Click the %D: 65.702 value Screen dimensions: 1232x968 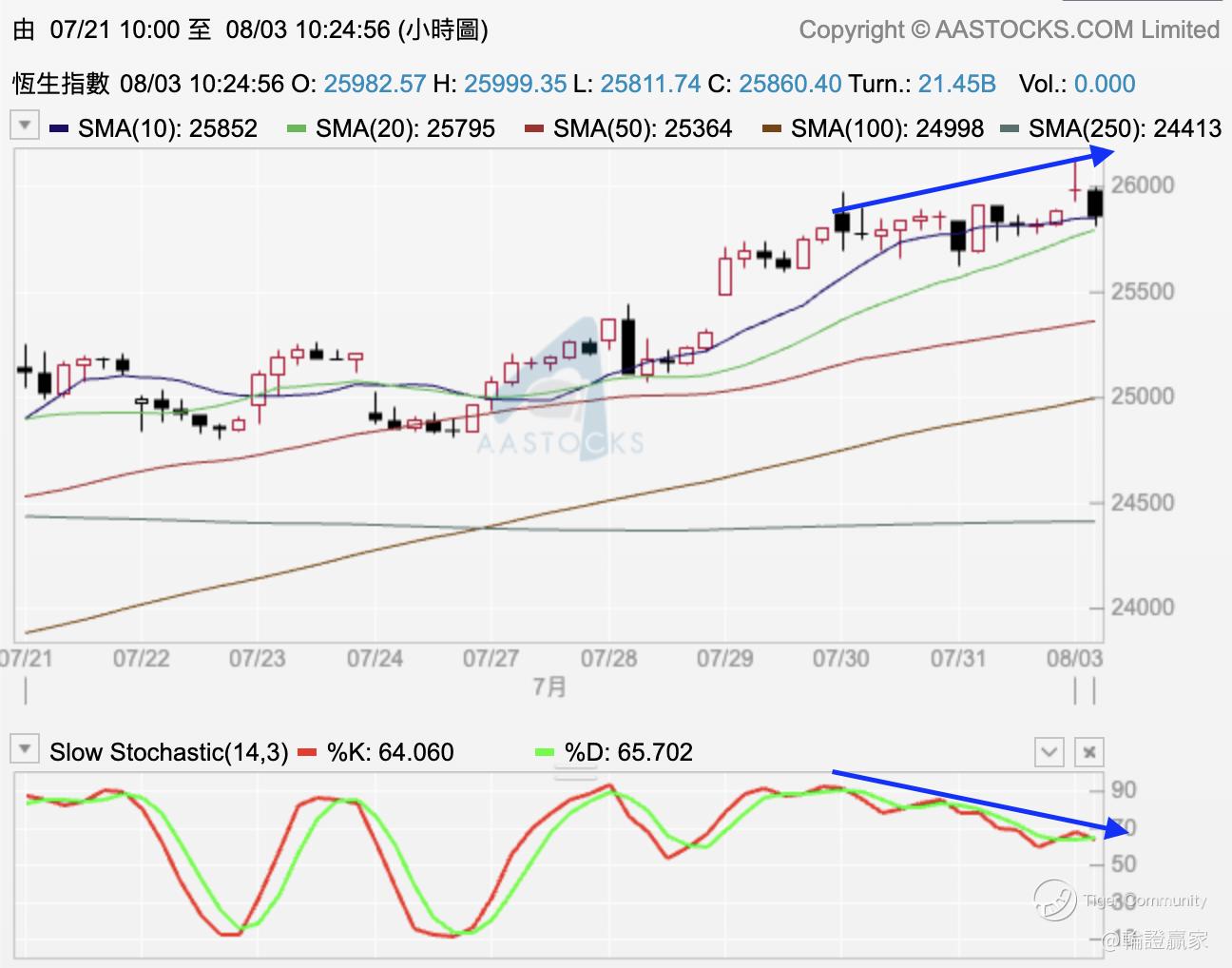(x=628, y=752)
